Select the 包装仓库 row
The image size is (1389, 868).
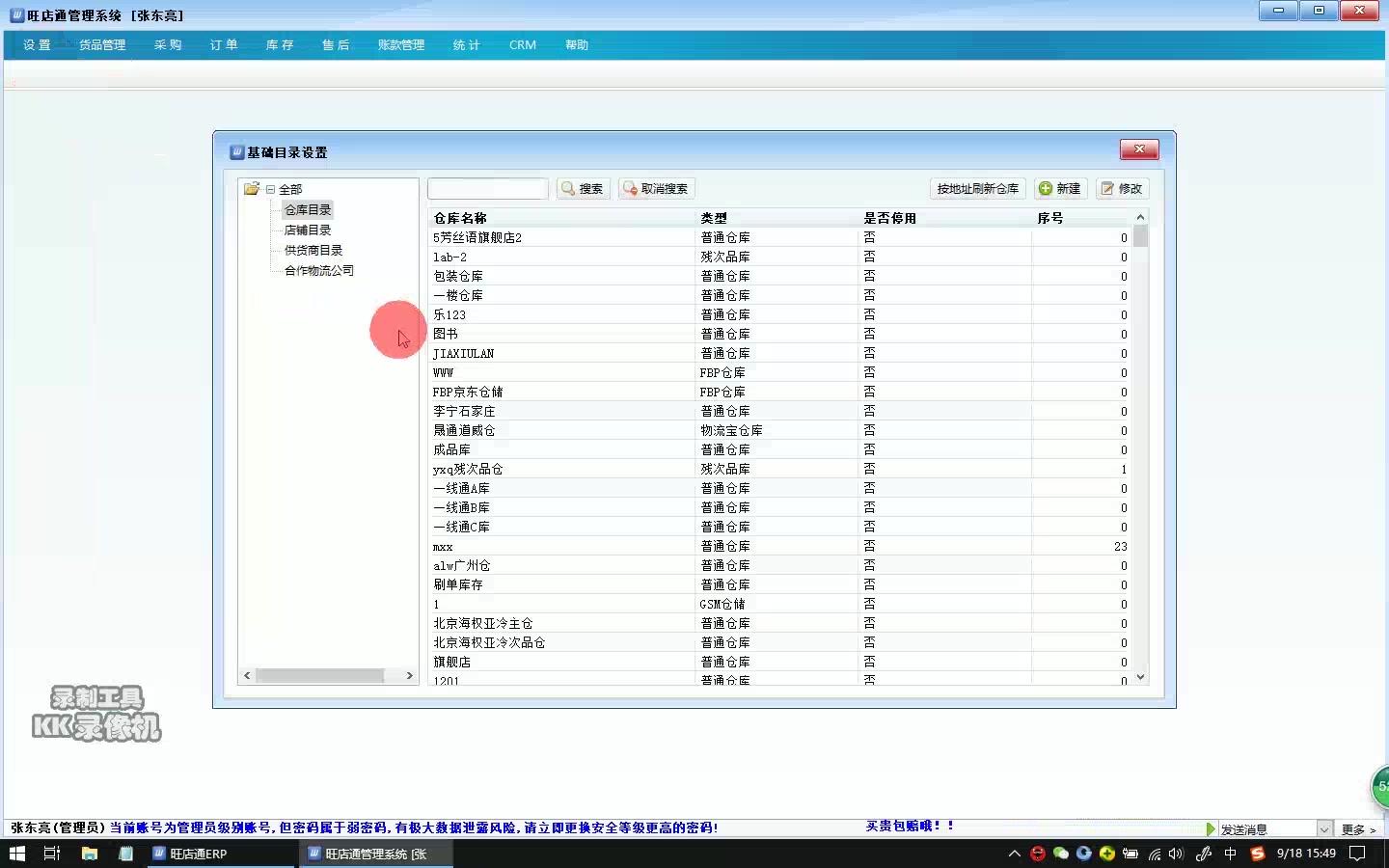pos(779,276)
